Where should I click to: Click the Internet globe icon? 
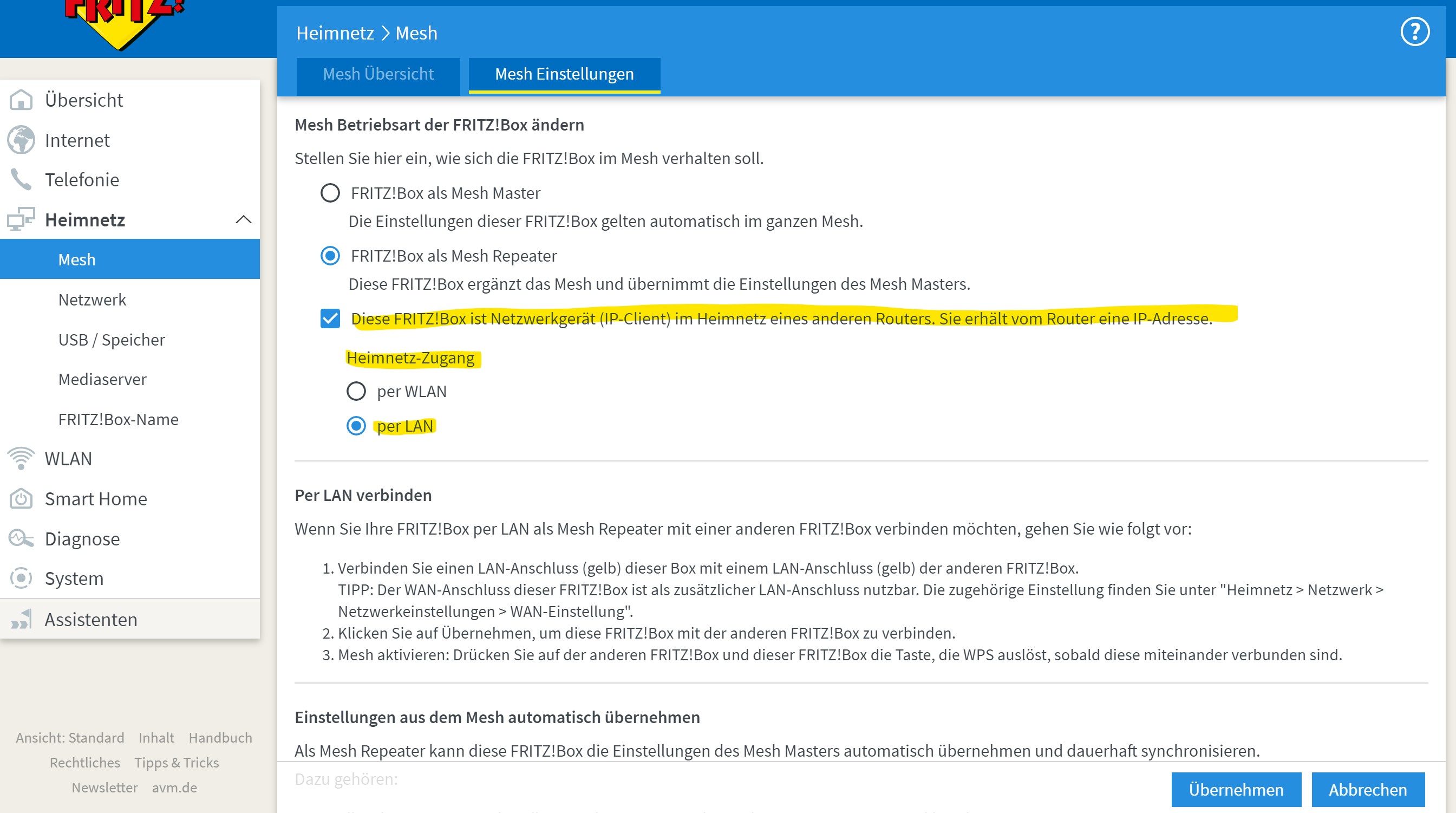[x=21, y=140]
